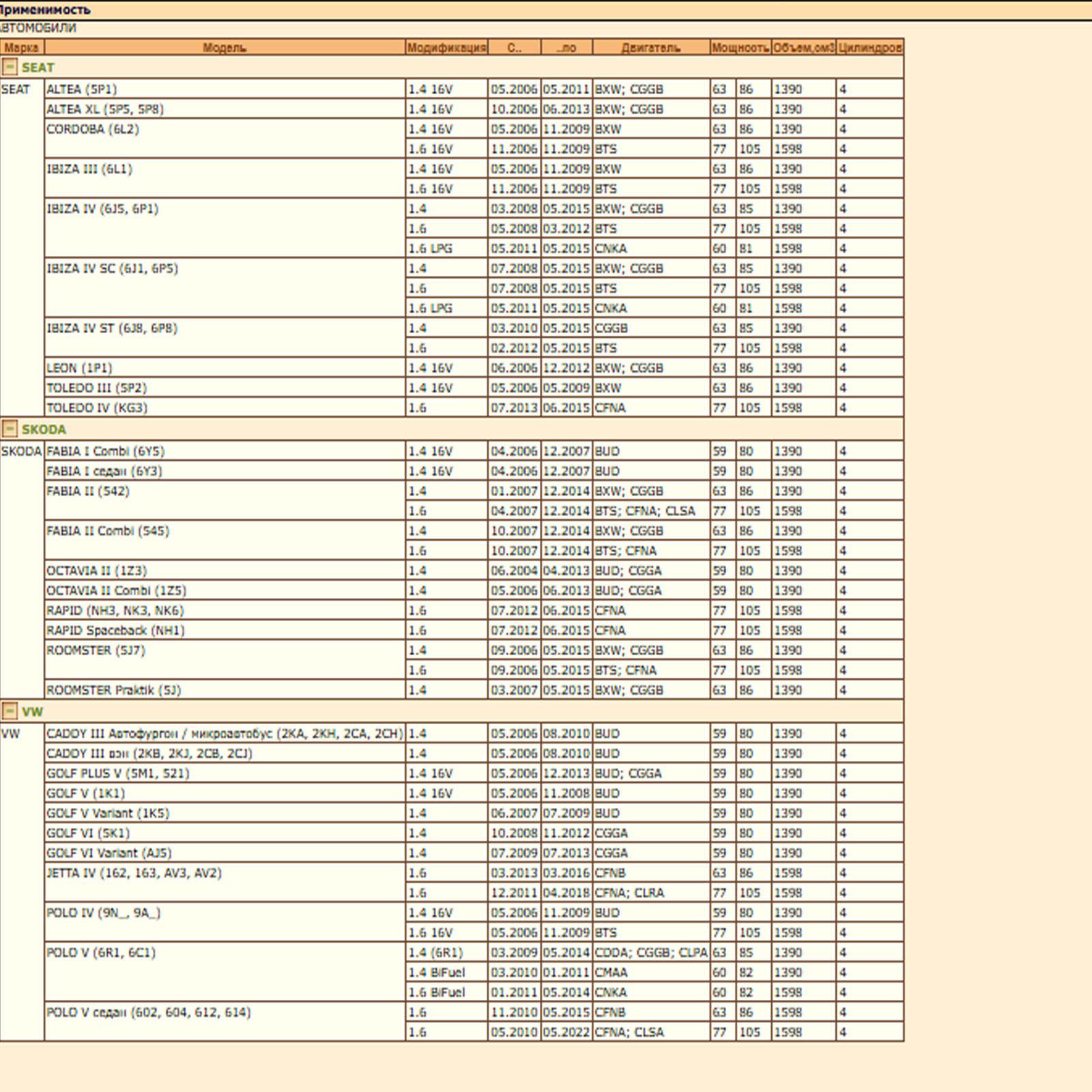Click the Марка column header
This screenshot has height=1092, width=1092.
22,48
